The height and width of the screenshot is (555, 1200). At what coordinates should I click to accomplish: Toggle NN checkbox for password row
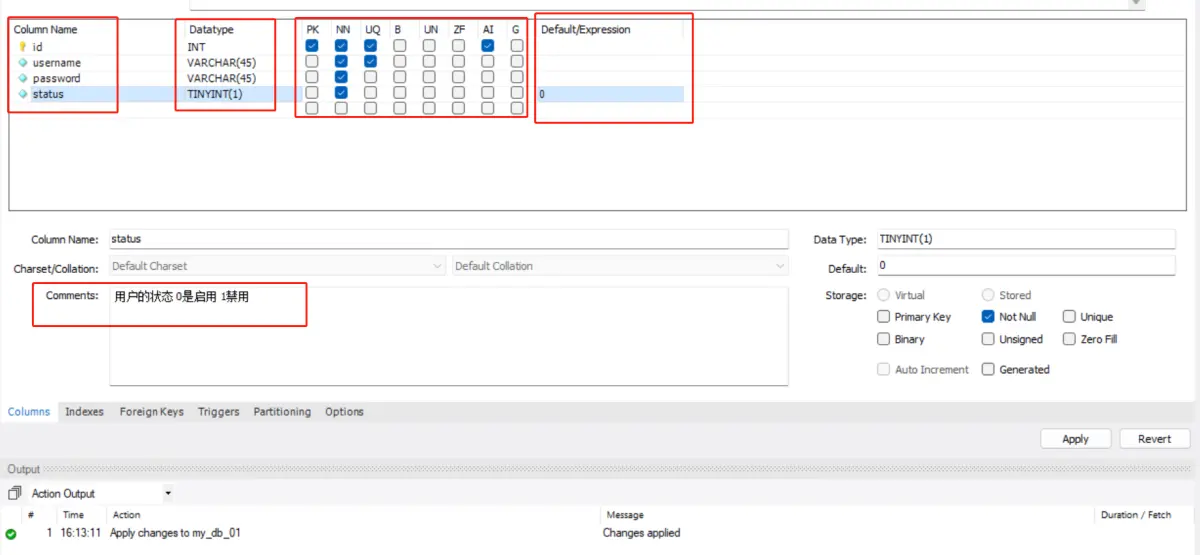coord(341,77)
